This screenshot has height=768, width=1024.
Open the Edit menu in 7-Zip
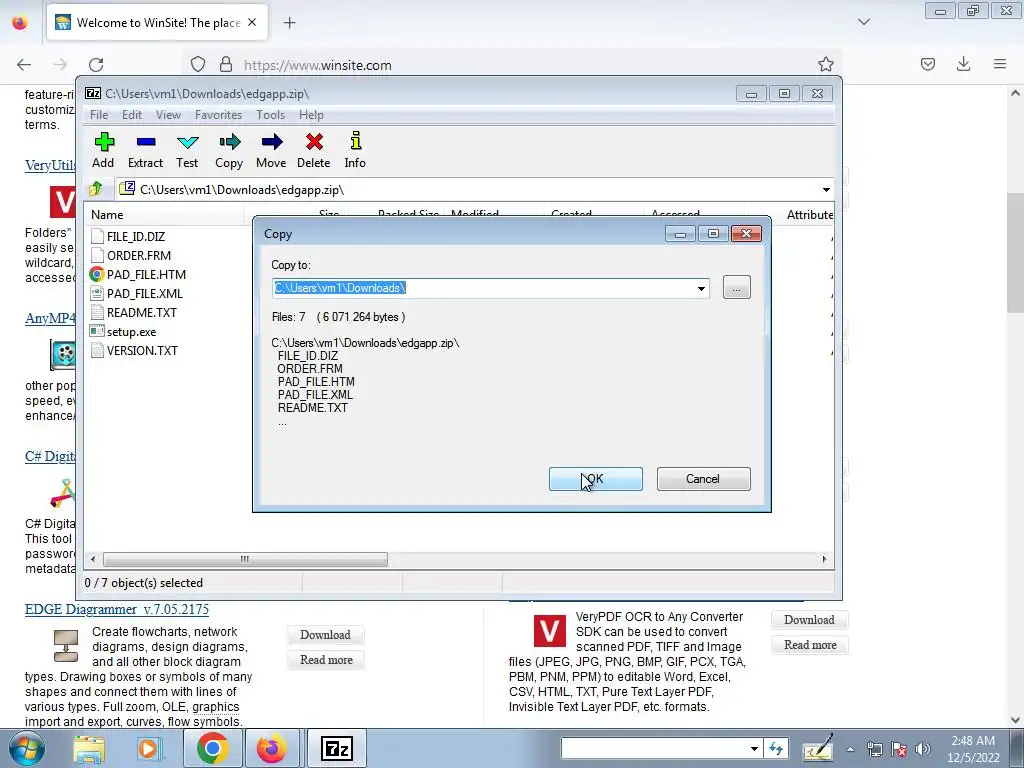click(132, 115)
